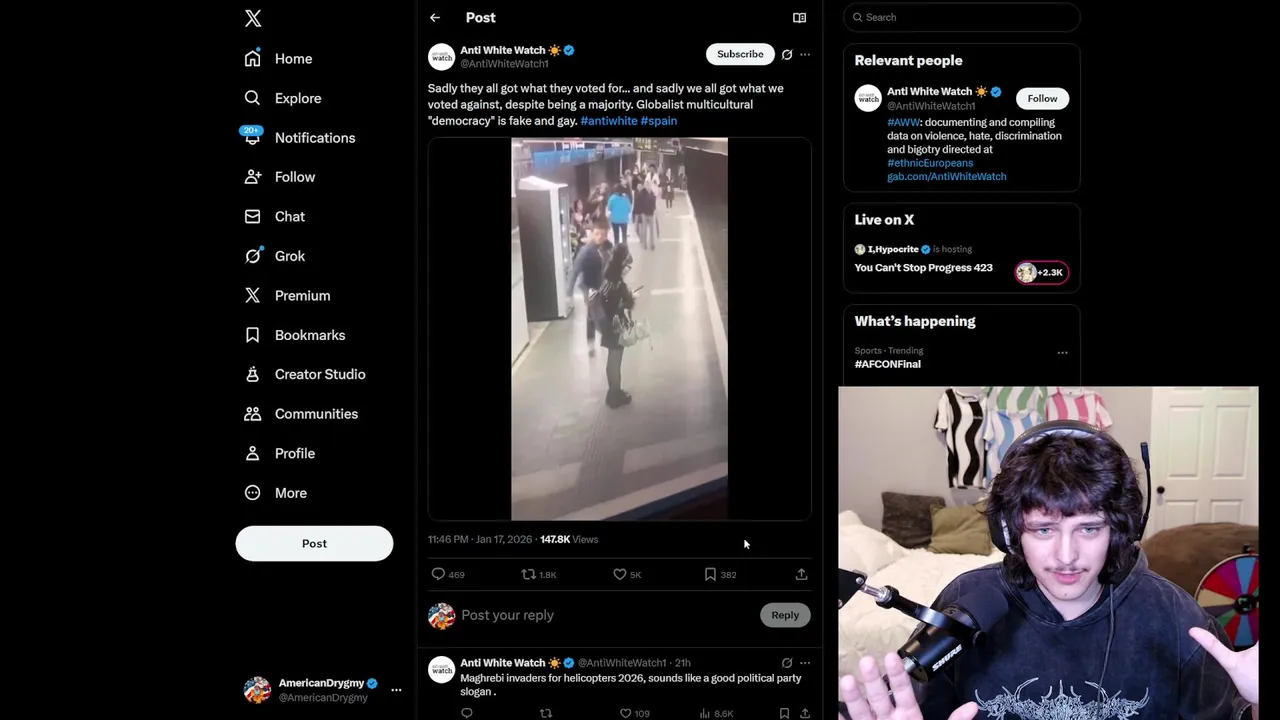Like the reply with 109 likes
This screenshot has height=720, width=1280.
point(634,713)
